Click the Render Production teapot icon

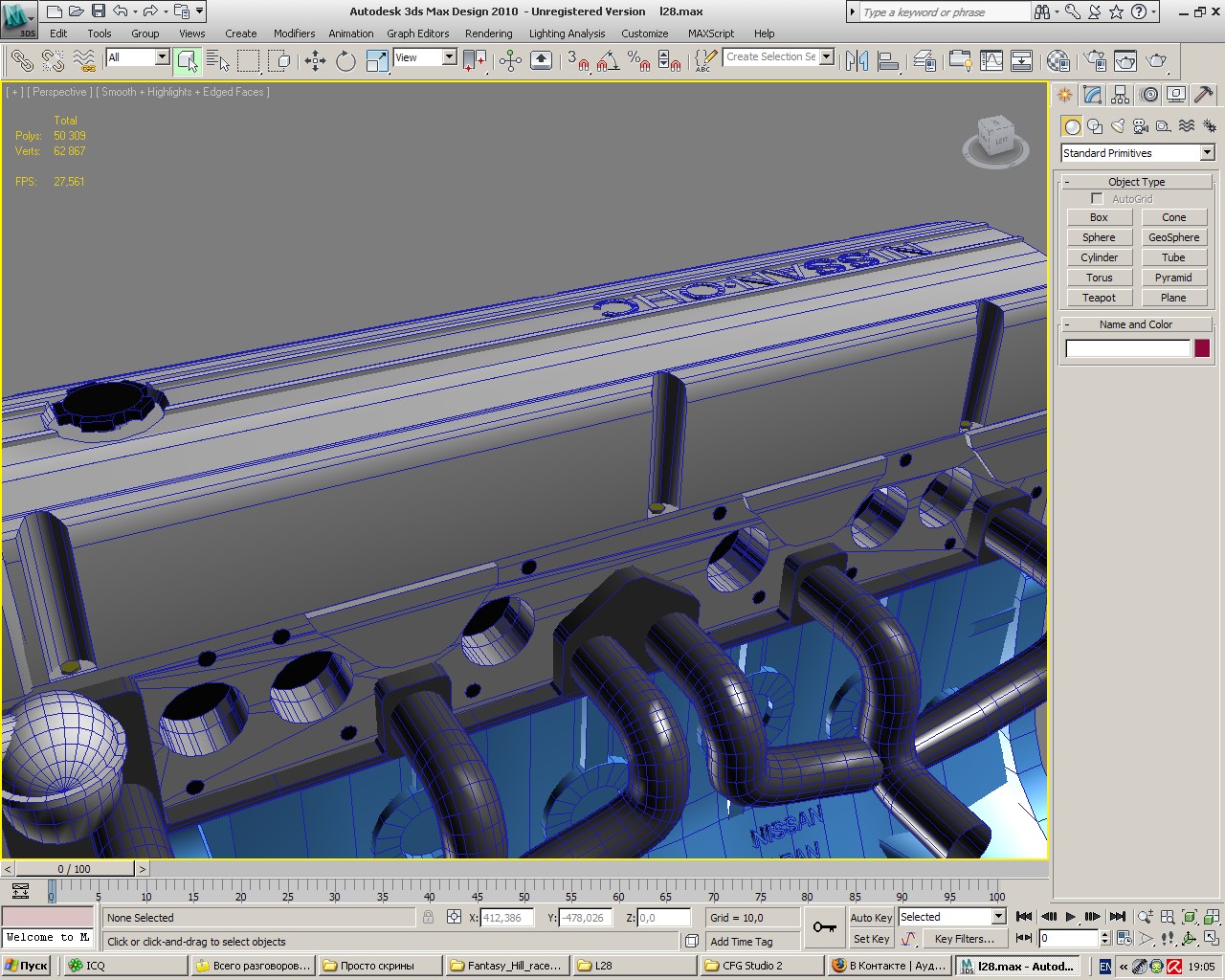pos(1157,61)
